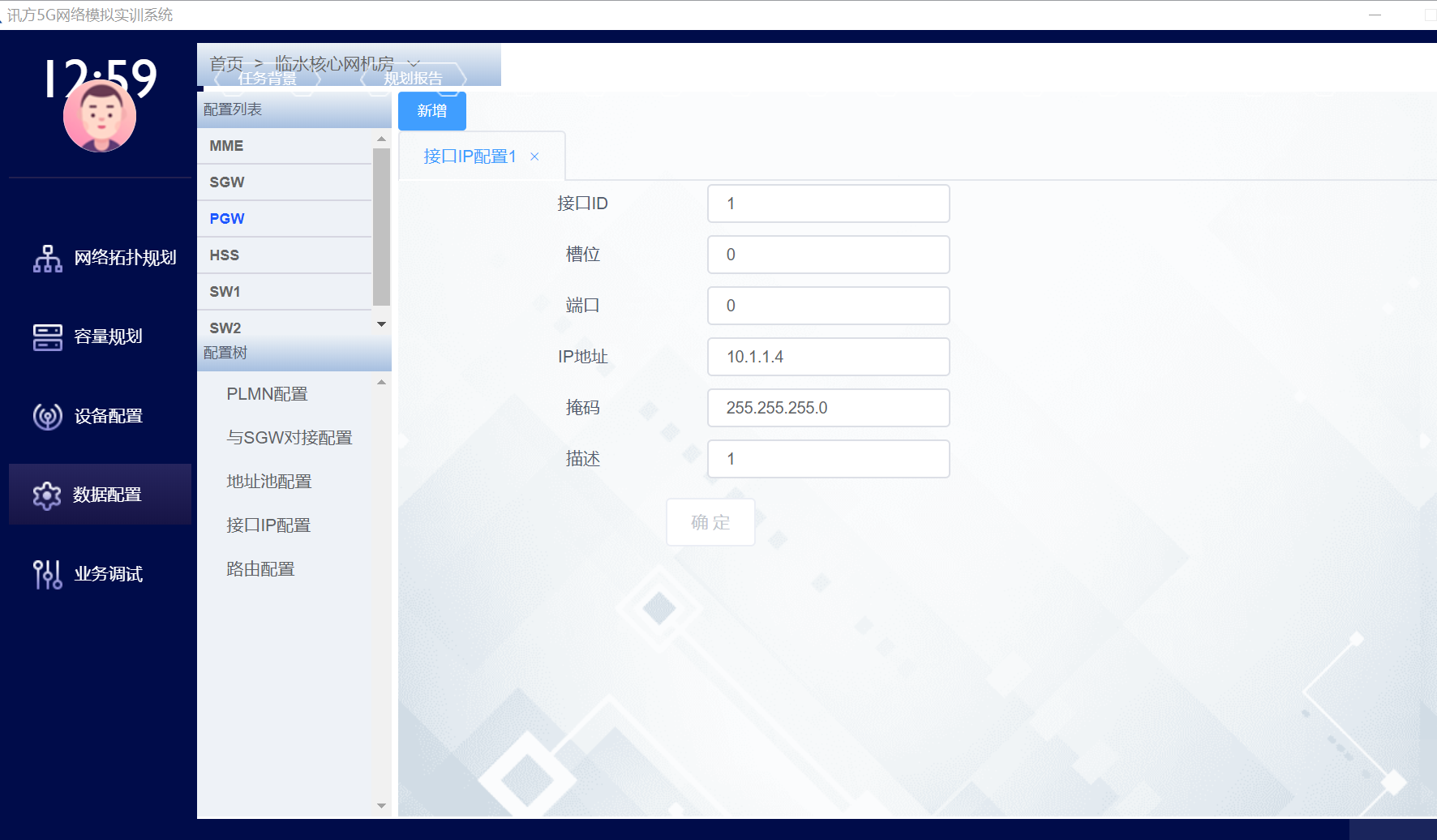This screenshot has height=840, width=1437.
Task: Expand the 临水核心网机房 breadcrumb dropdown
Action: 414,63
